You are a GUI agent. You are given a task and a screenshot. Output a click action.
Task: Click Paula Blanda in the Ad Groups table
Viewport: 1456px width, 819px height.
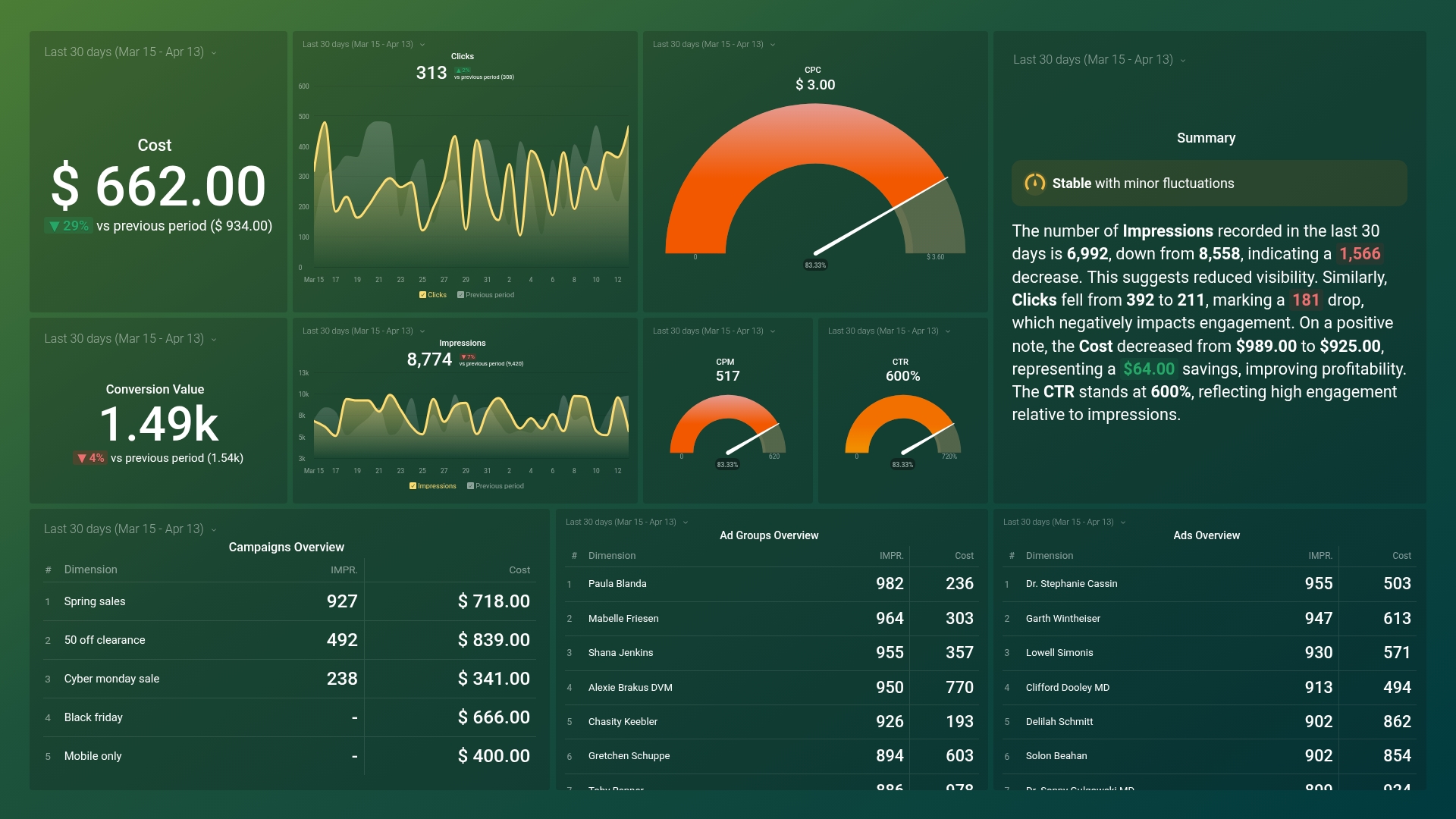[617, 583]
